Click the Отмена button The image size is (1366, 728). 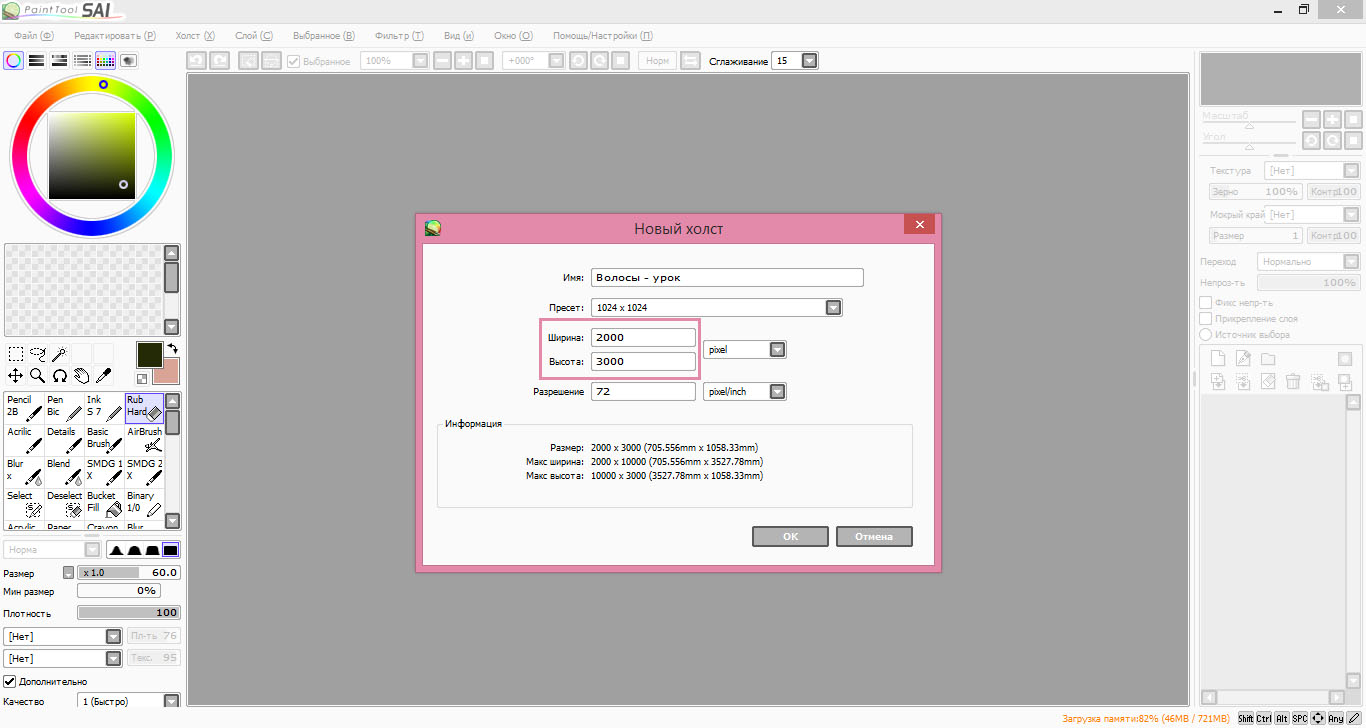873,537
